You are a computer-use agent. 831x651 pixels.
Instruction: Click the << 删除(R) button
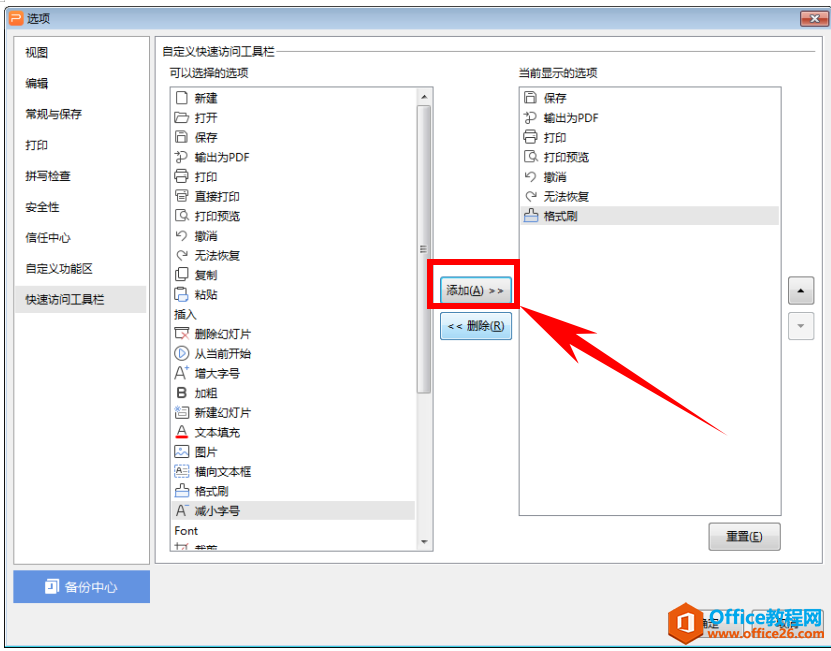pos(475,326)
